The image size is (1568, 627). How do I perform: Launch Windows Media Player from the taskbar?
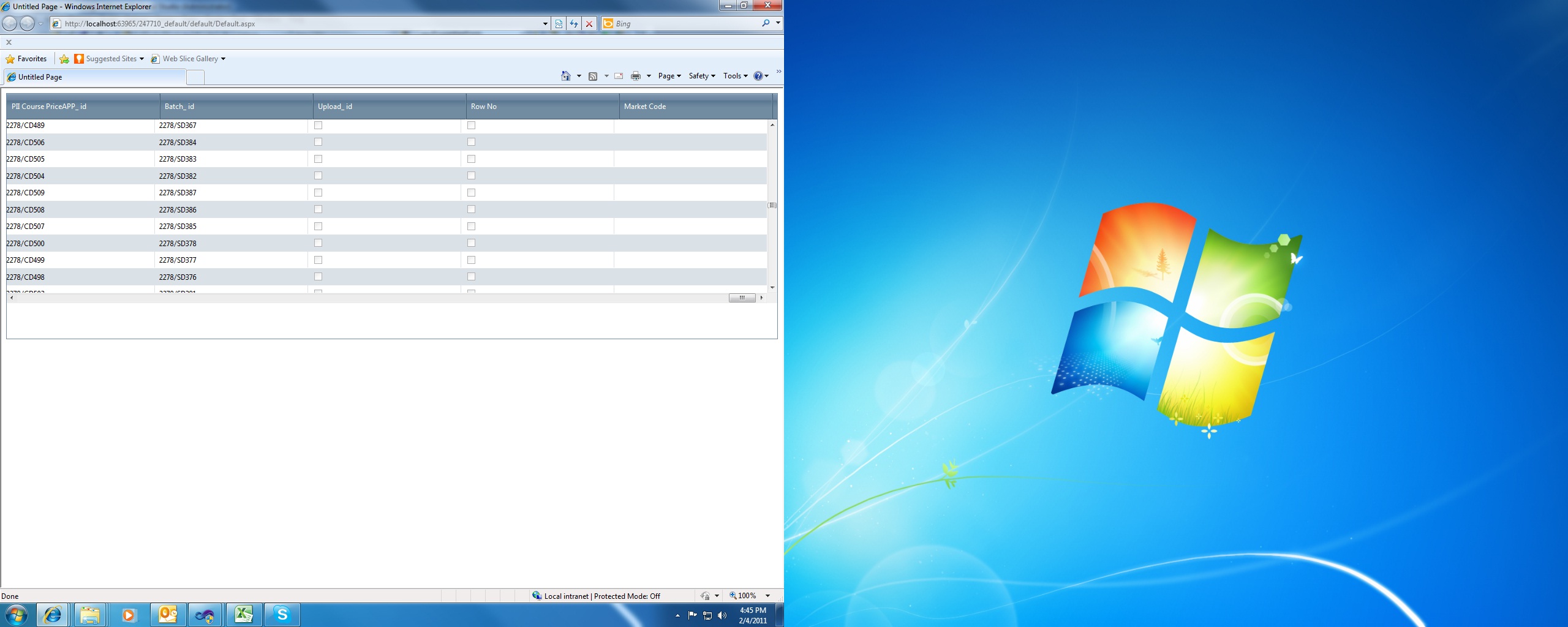click(129, 615)
